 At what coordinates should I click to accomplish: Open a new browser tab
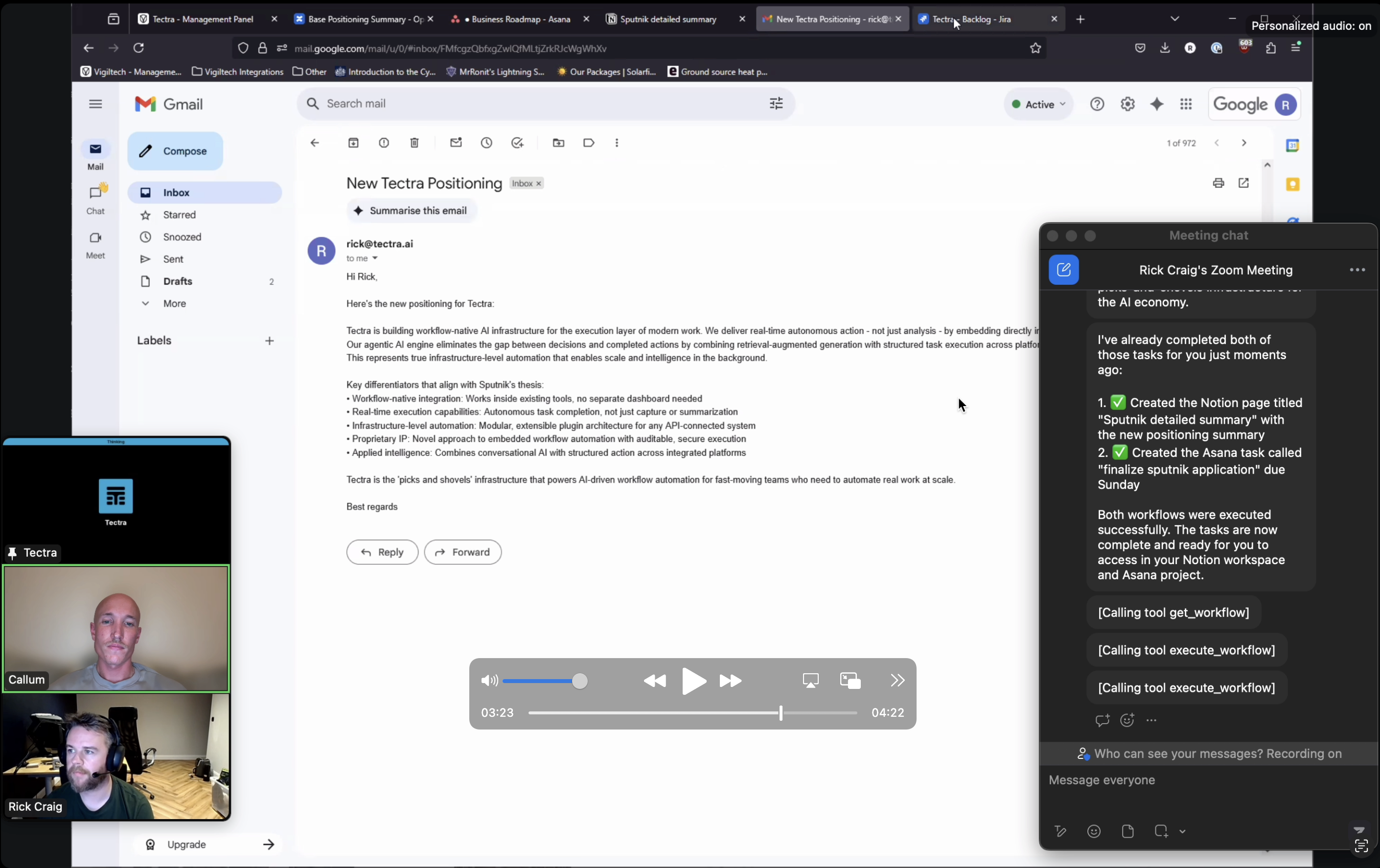click(x=1081, y=19)
